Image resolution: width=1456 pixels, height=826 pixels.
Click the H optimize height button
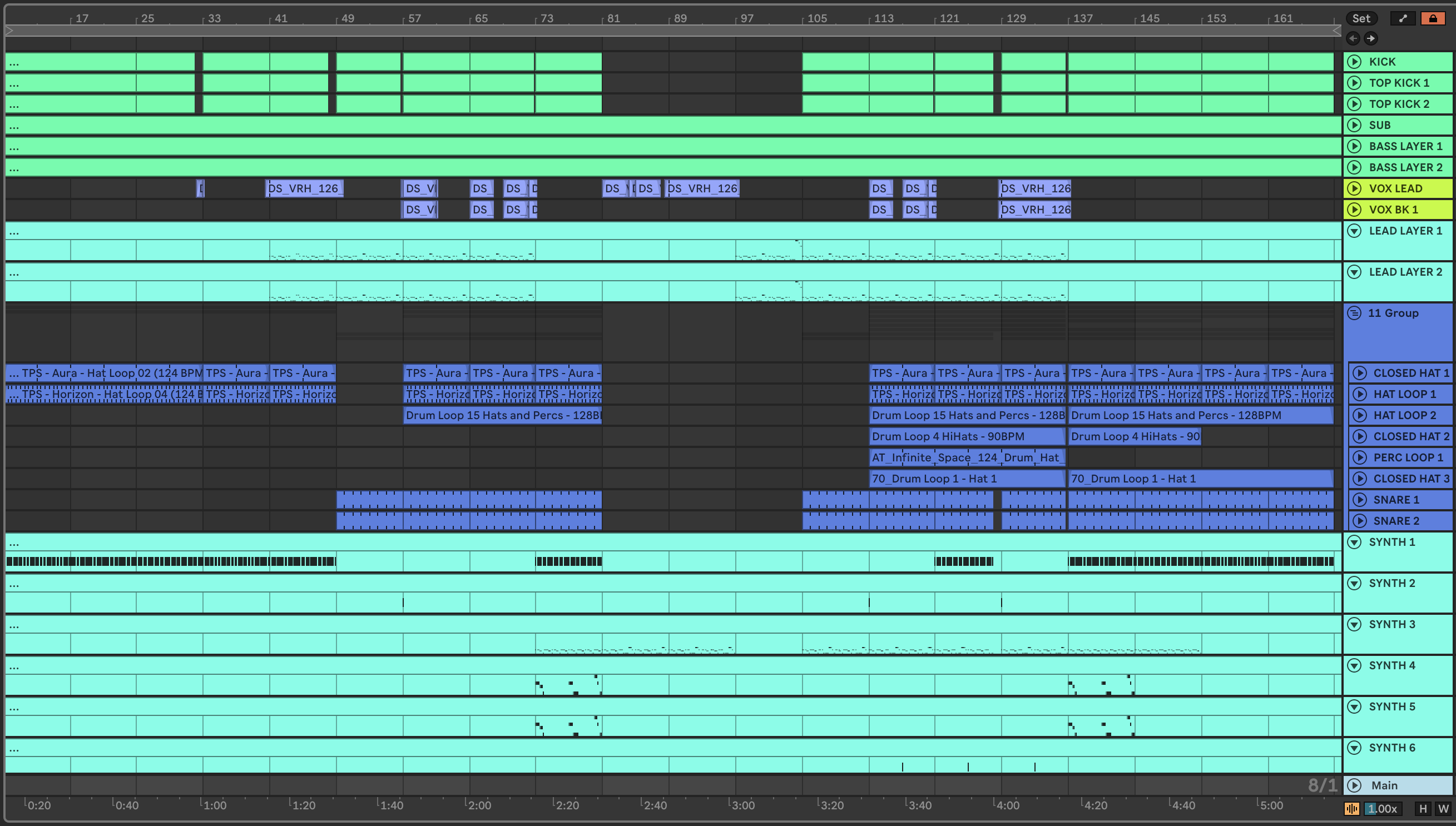click(x=1423, y=808)
